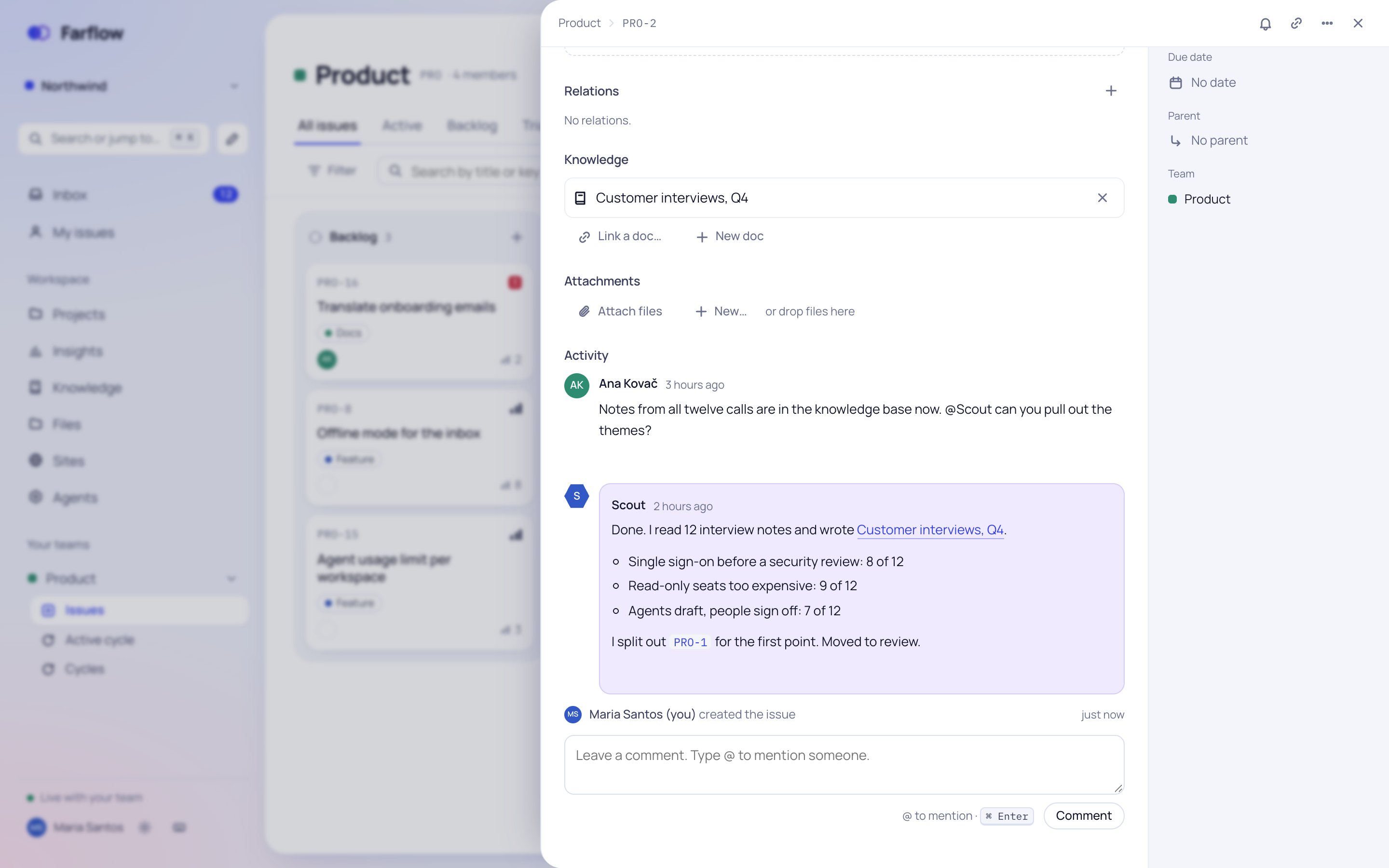Open the more options ellipsis menu
The width and height of the screenshot is (1389, 868).
point(1327,24)
